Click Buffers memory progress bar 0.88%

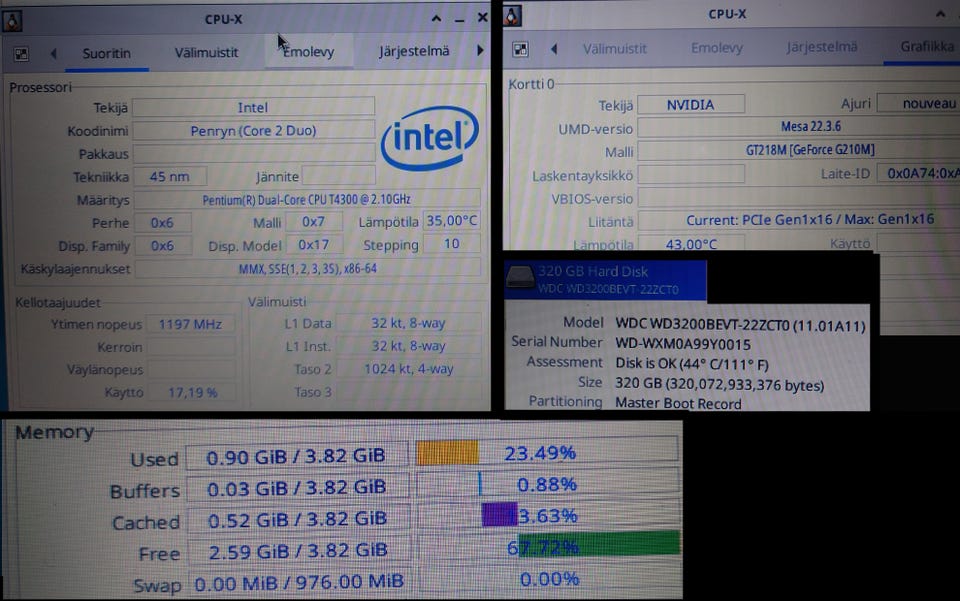tap(547, 484)
